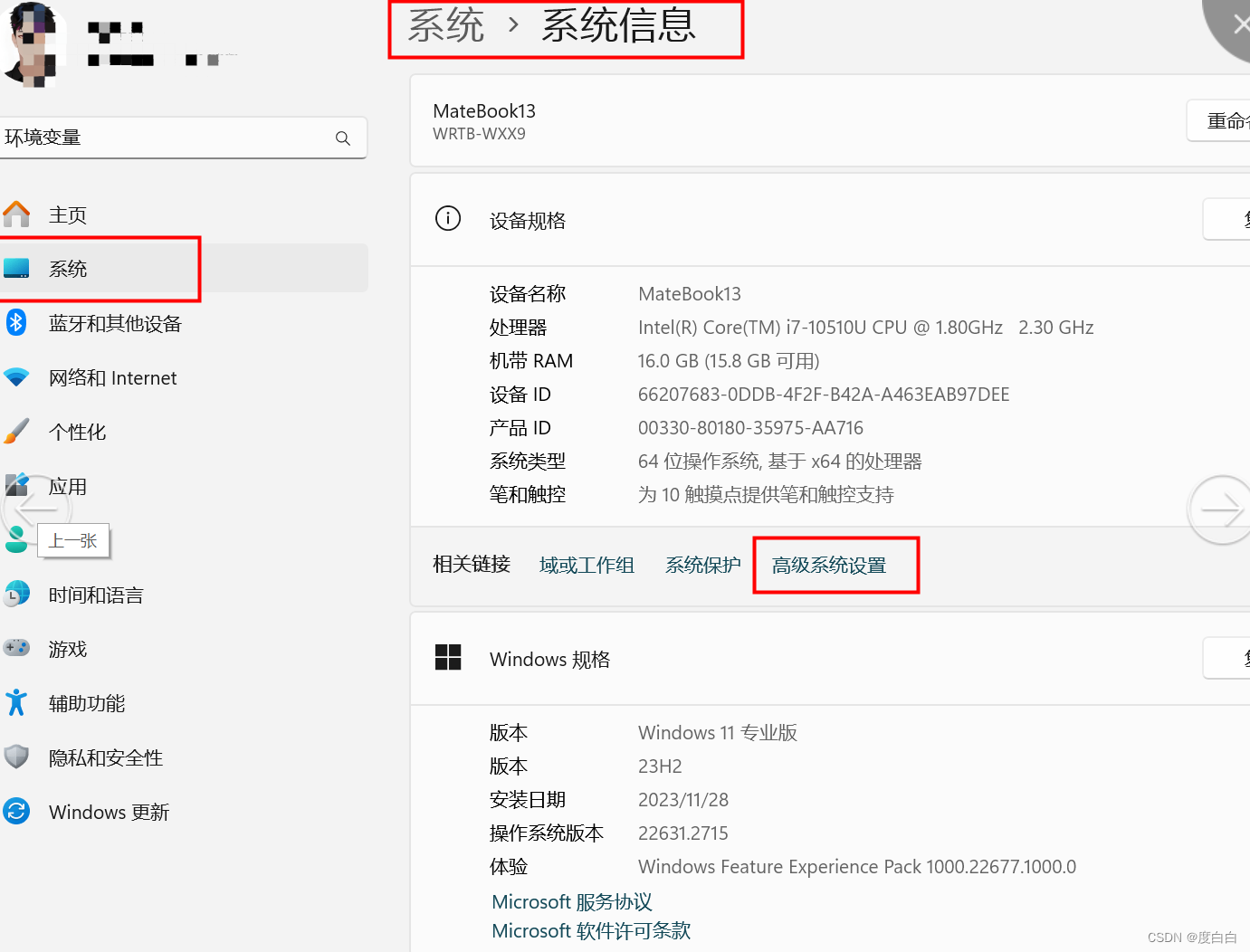Click the System monitor icon
Image resolution: width=1250 pixels, height=952 pixels.
[16, 269]
